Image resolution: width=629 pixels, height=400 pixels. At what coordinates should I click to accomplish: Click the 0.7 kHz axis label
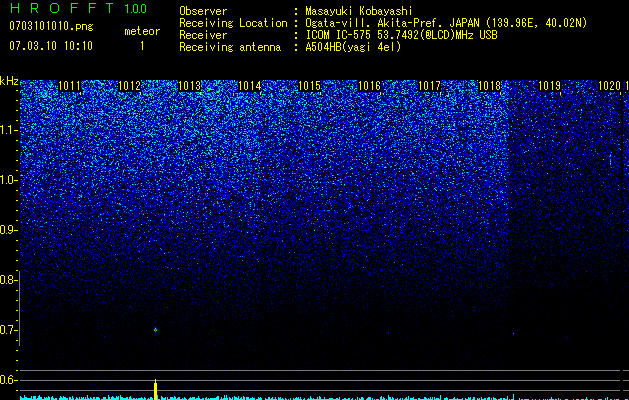click(x=9, y=330)
